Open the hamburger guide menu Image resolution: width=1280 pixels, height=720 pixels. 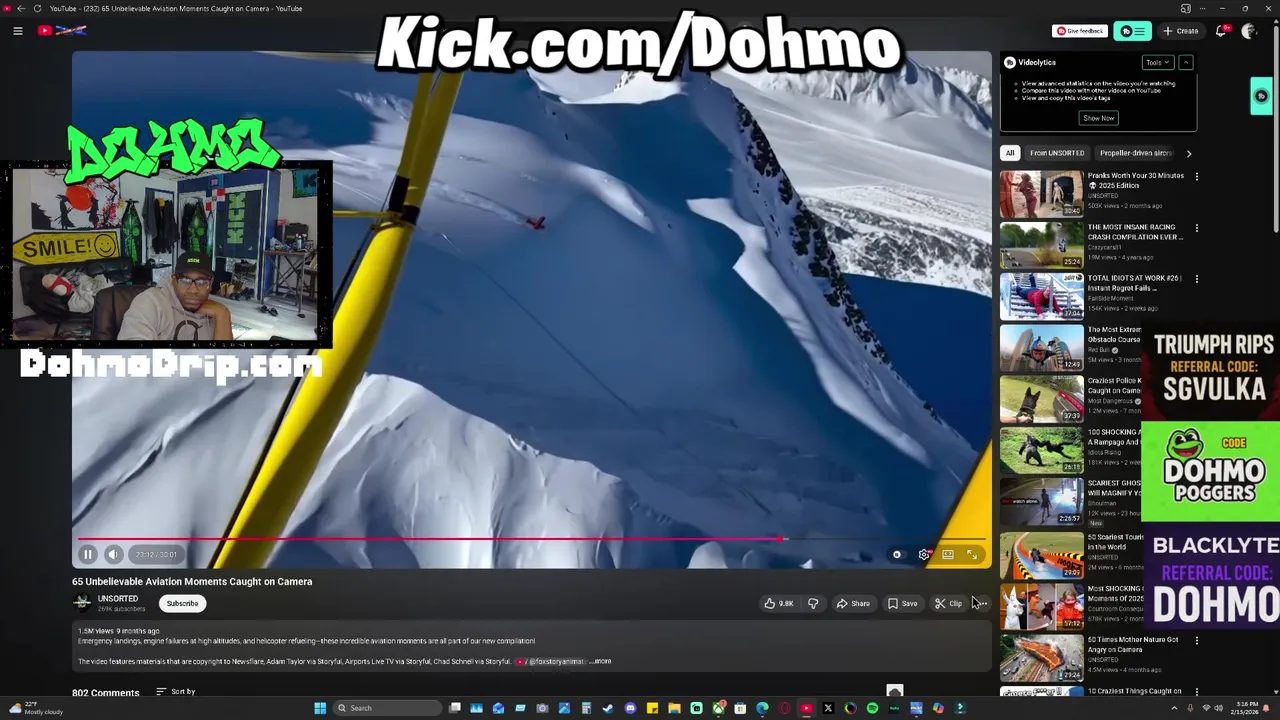coord(18,31)
